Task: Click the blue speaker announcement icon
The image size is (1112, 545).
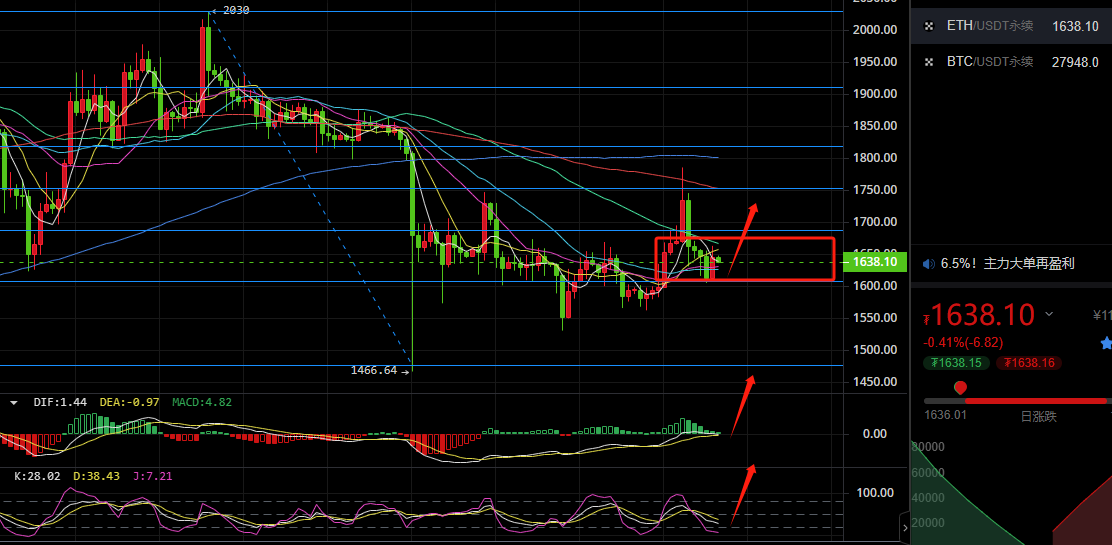Action: [928, 264]
